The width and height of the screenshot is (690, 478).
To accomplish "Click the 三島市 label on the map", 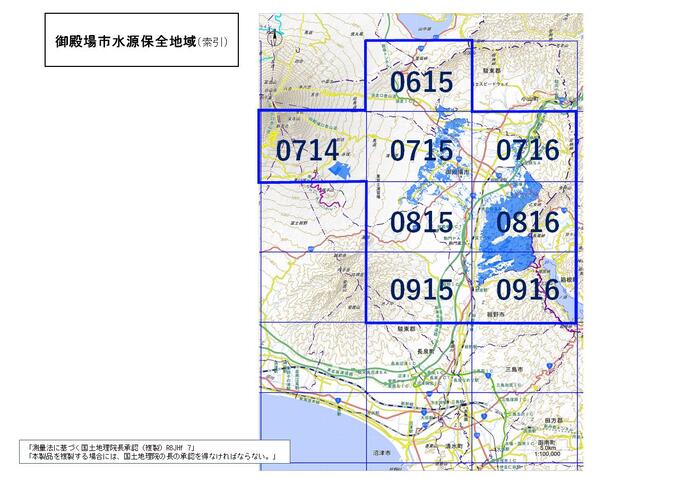I will pyautogui.click(x=514, y=369).
